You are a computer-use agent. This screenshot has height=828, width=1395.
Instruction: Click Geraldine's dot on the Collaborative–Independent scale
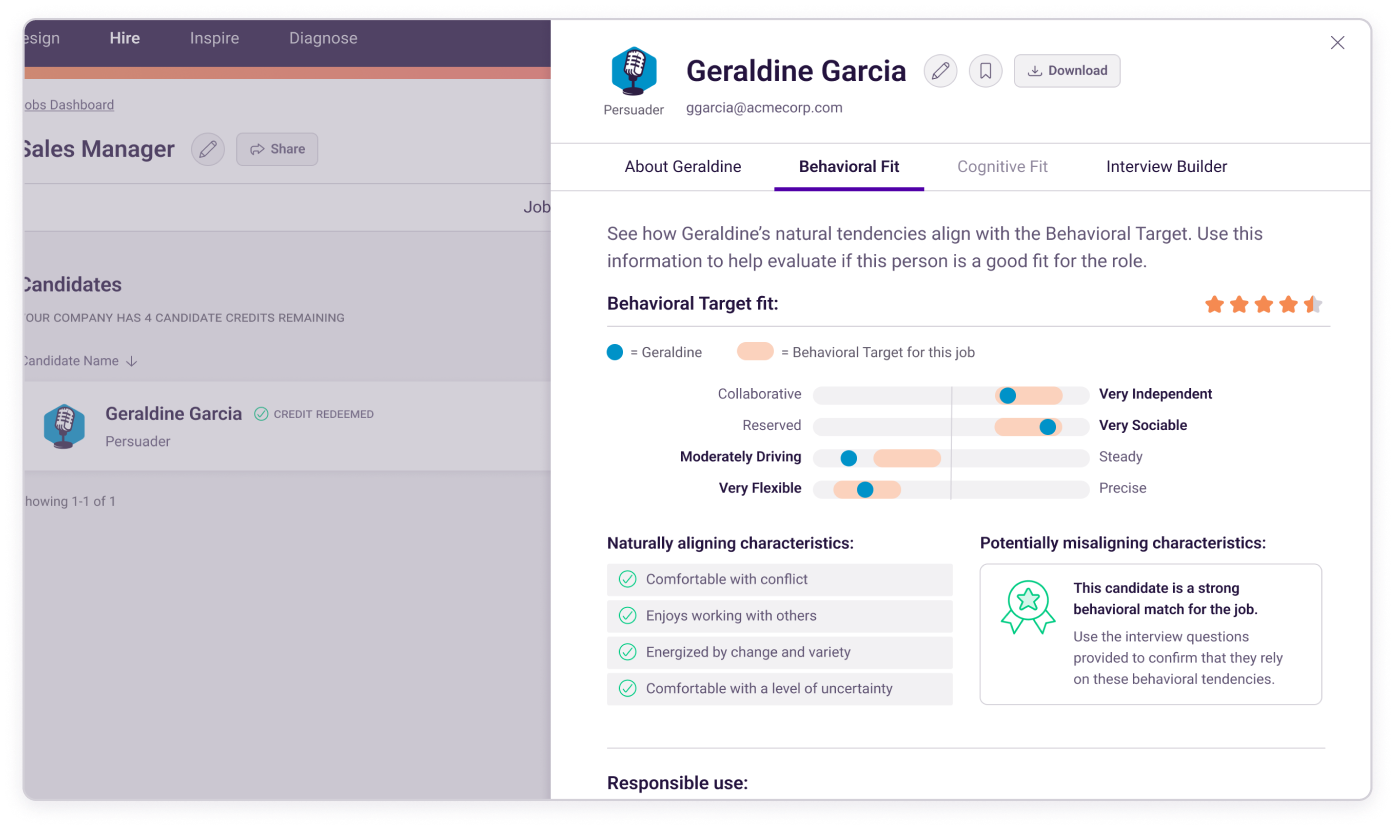click(1008, 395)
